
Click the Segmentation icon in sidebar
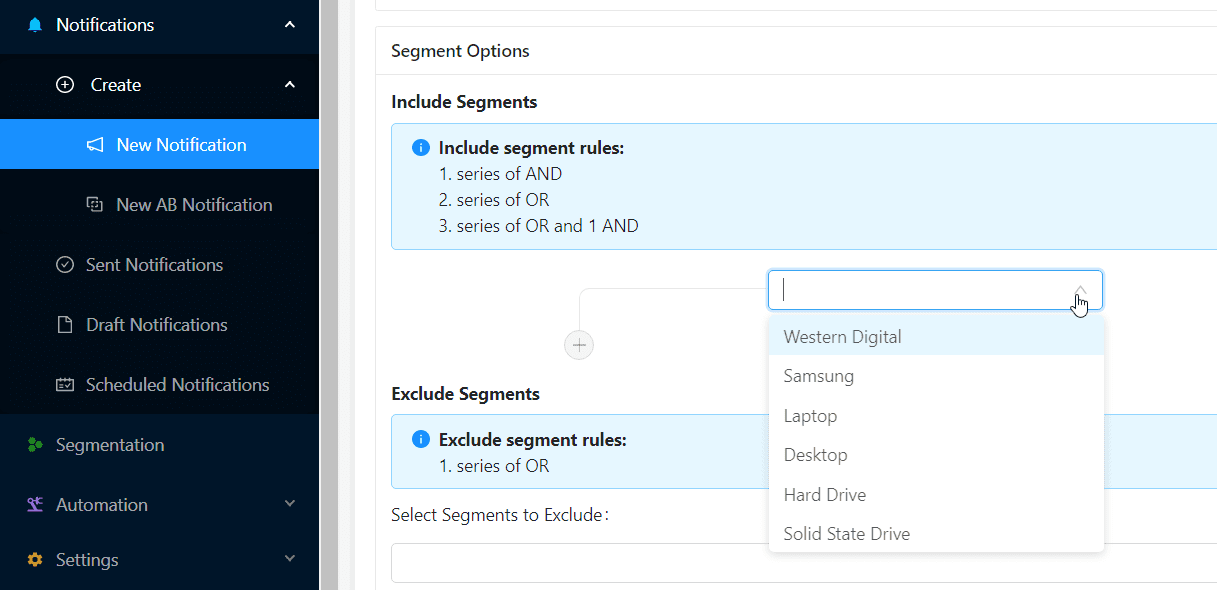tap(35, 445)
